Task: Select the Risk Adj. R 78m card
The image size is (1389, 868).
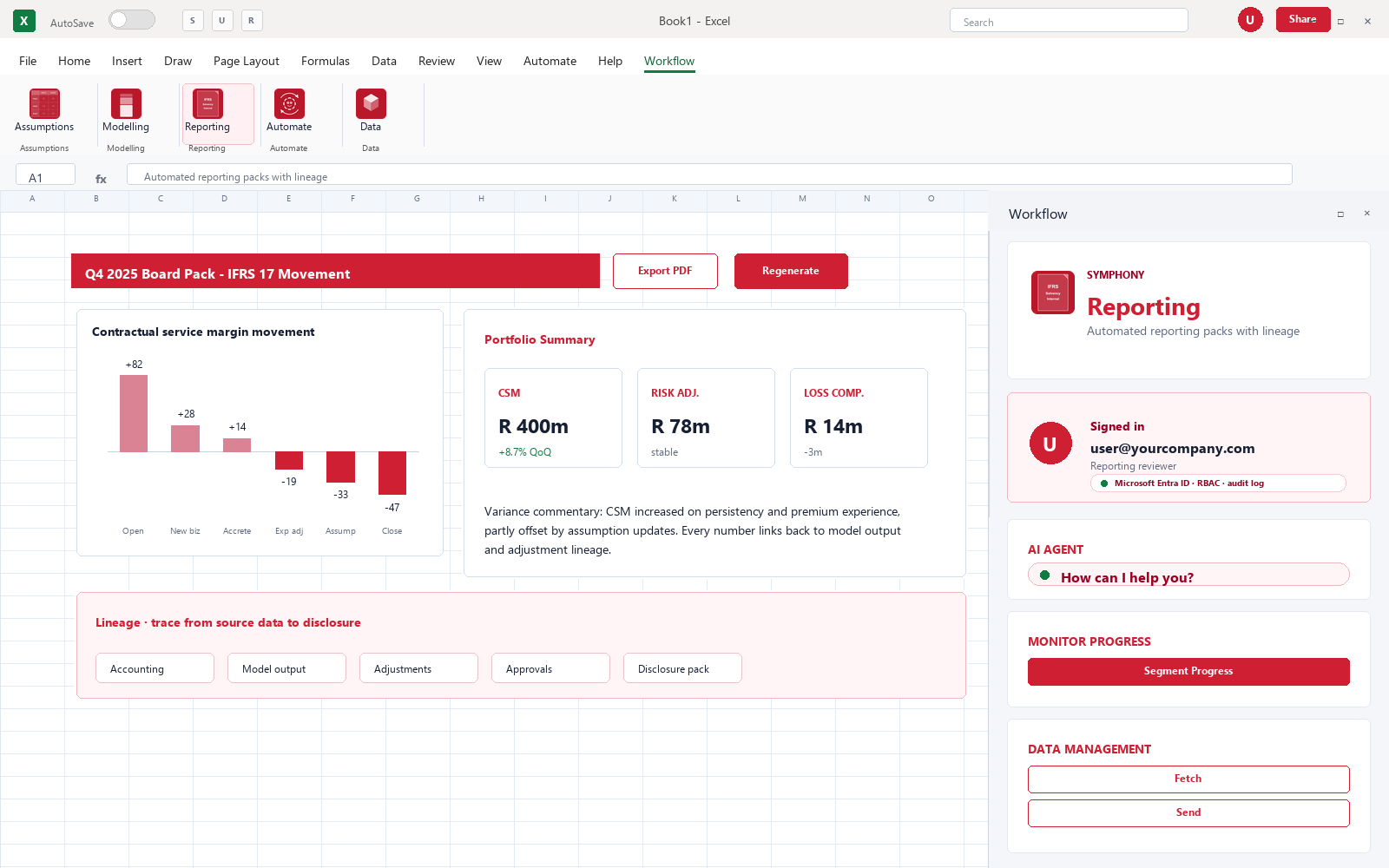Action: pyautogui.click(x=706, y=418)
